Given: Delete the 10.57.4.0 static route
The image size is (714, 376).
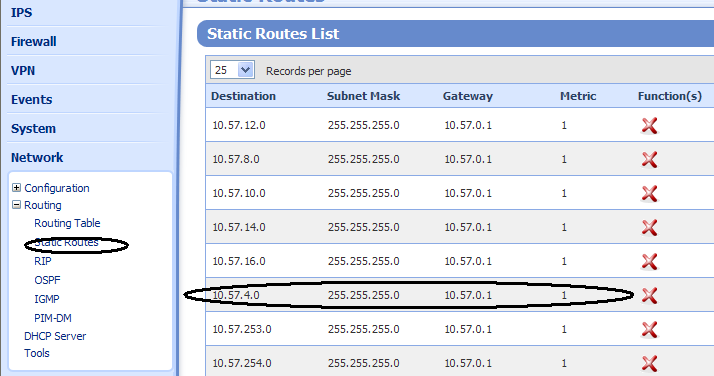Looking at the screenshot, I should tap(649, 295).
